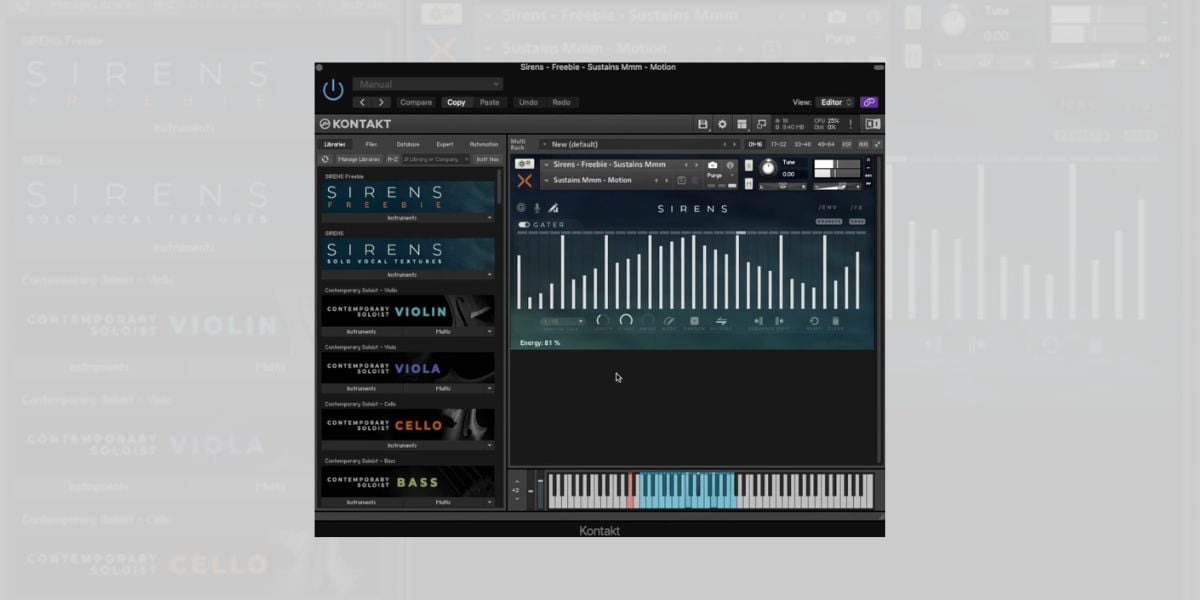Adjust the Tune knob
The width and height of the screenshot is (1200, 600).
click(768, 168)
